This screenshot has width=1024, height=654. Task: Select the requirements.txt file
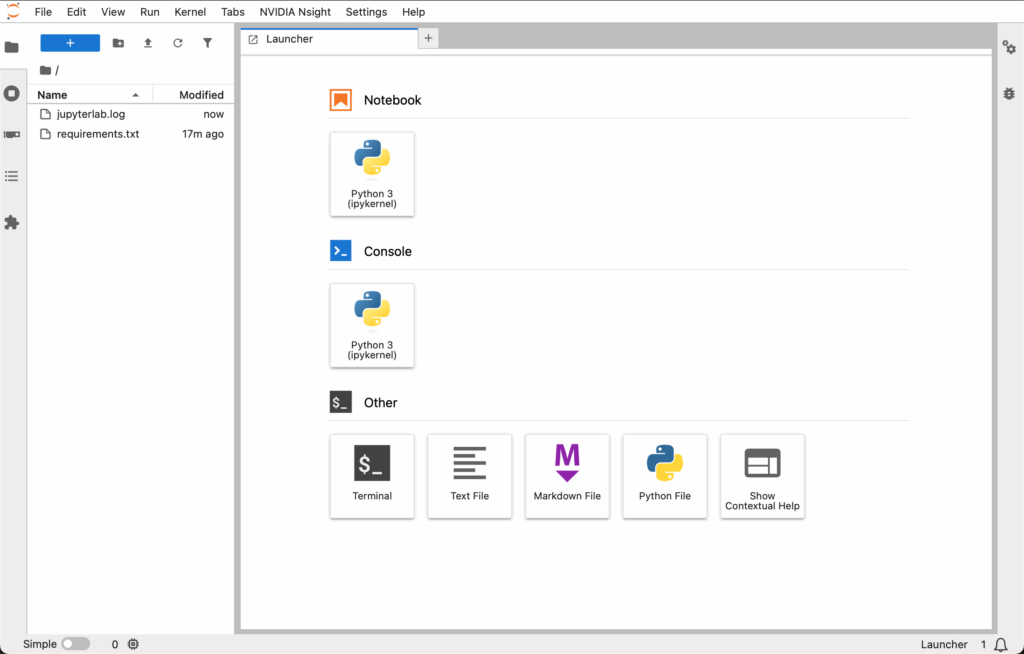97,134
